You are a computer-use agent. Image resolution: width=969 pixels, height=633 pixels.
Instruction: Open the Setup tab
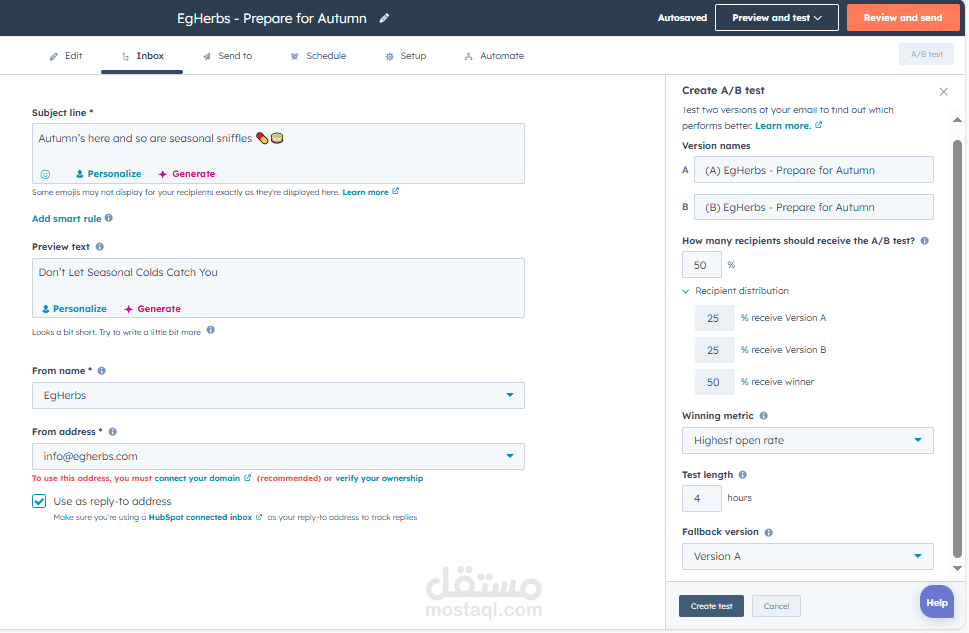coord(406,56)
